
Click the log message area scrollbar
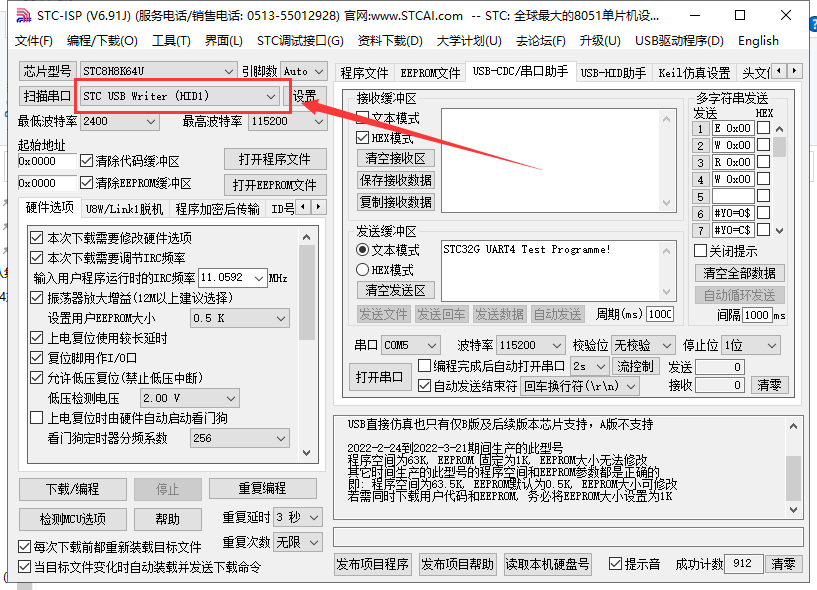[x=793, y=468]
